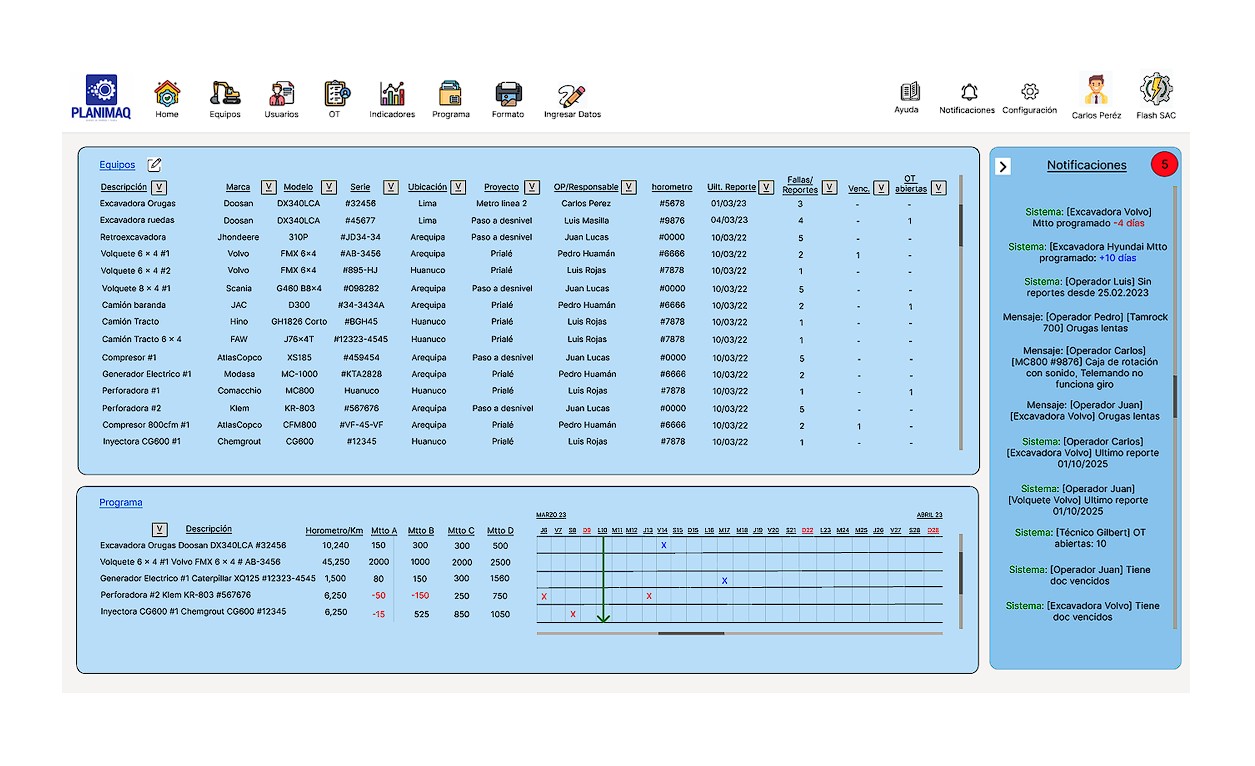Screen dimensions: 1255x766
Task: Collapse the Notificaciones panel with arrow
Action: (x=1004, y=167)
